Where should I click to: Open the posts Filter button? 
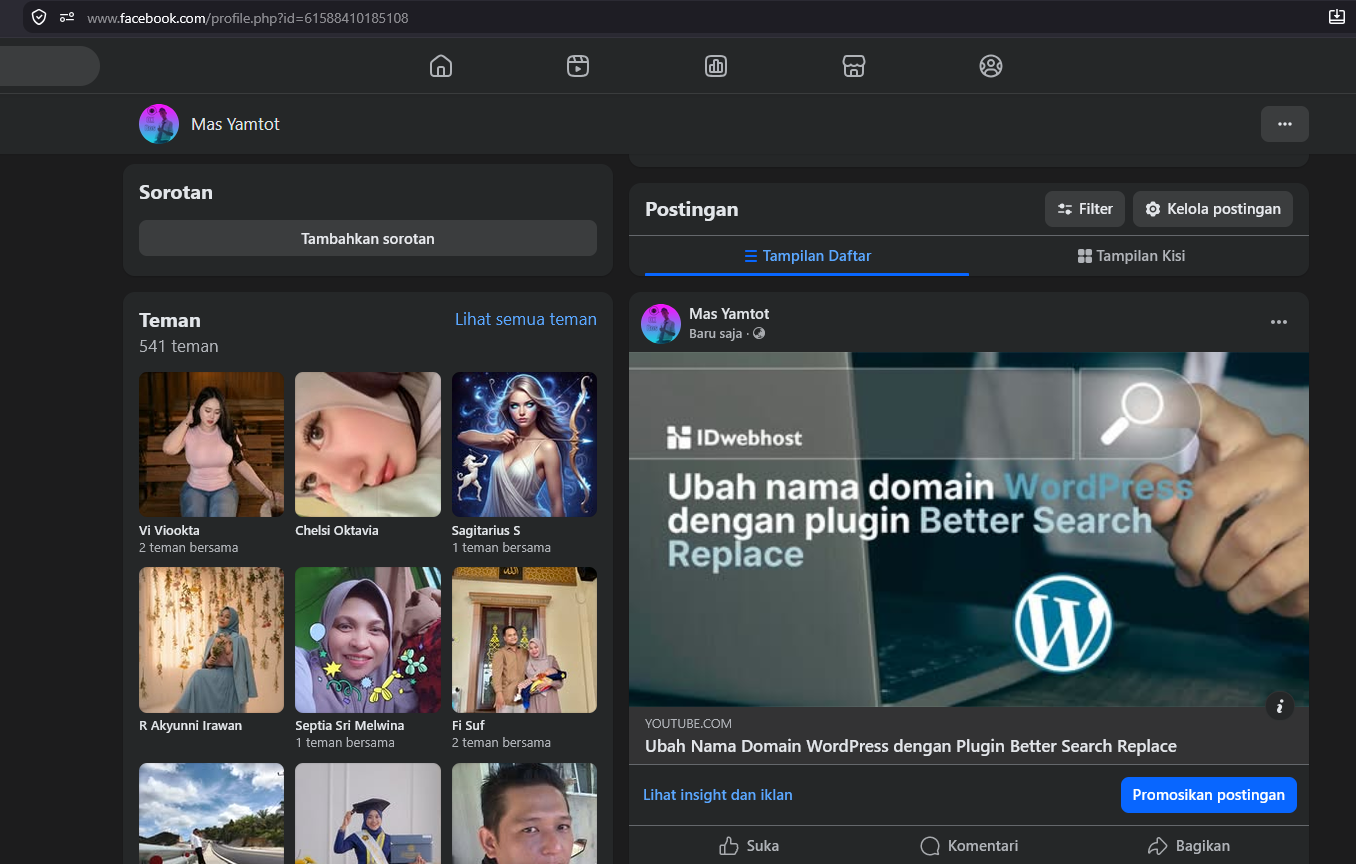[x=1085, y=209]
